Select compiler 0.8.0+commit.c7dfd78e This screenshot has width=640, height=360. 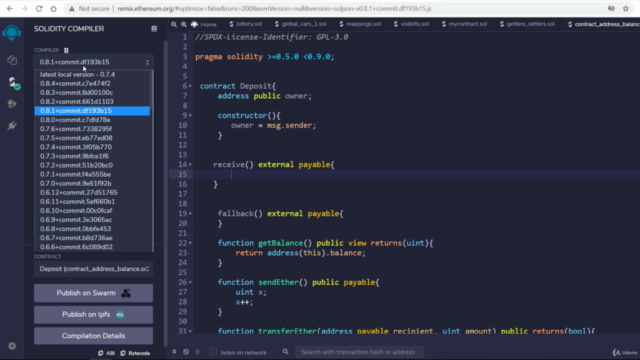click(92, 120)
